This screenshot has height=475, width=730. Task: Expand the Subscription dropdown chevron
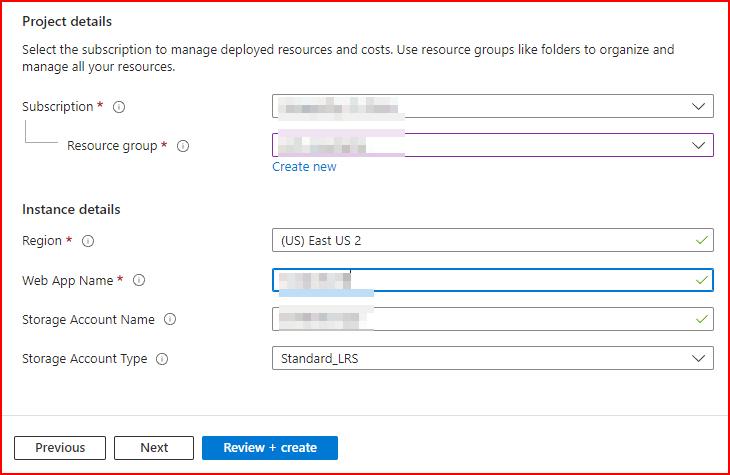point(698,106)
